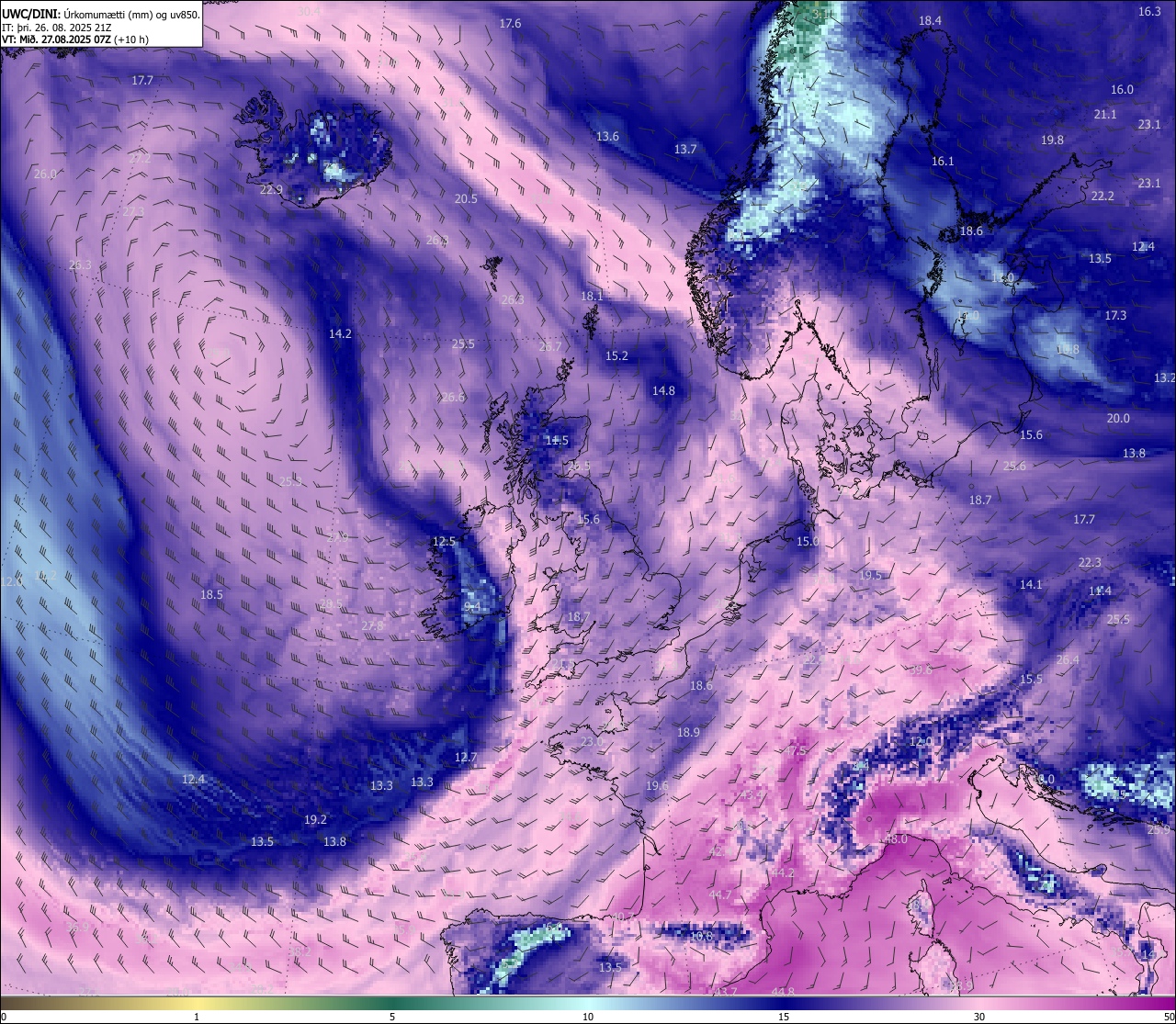
Task: Click the 27.8 value west of Ireland
Action: pyautogui.click(x=372, y=626)
